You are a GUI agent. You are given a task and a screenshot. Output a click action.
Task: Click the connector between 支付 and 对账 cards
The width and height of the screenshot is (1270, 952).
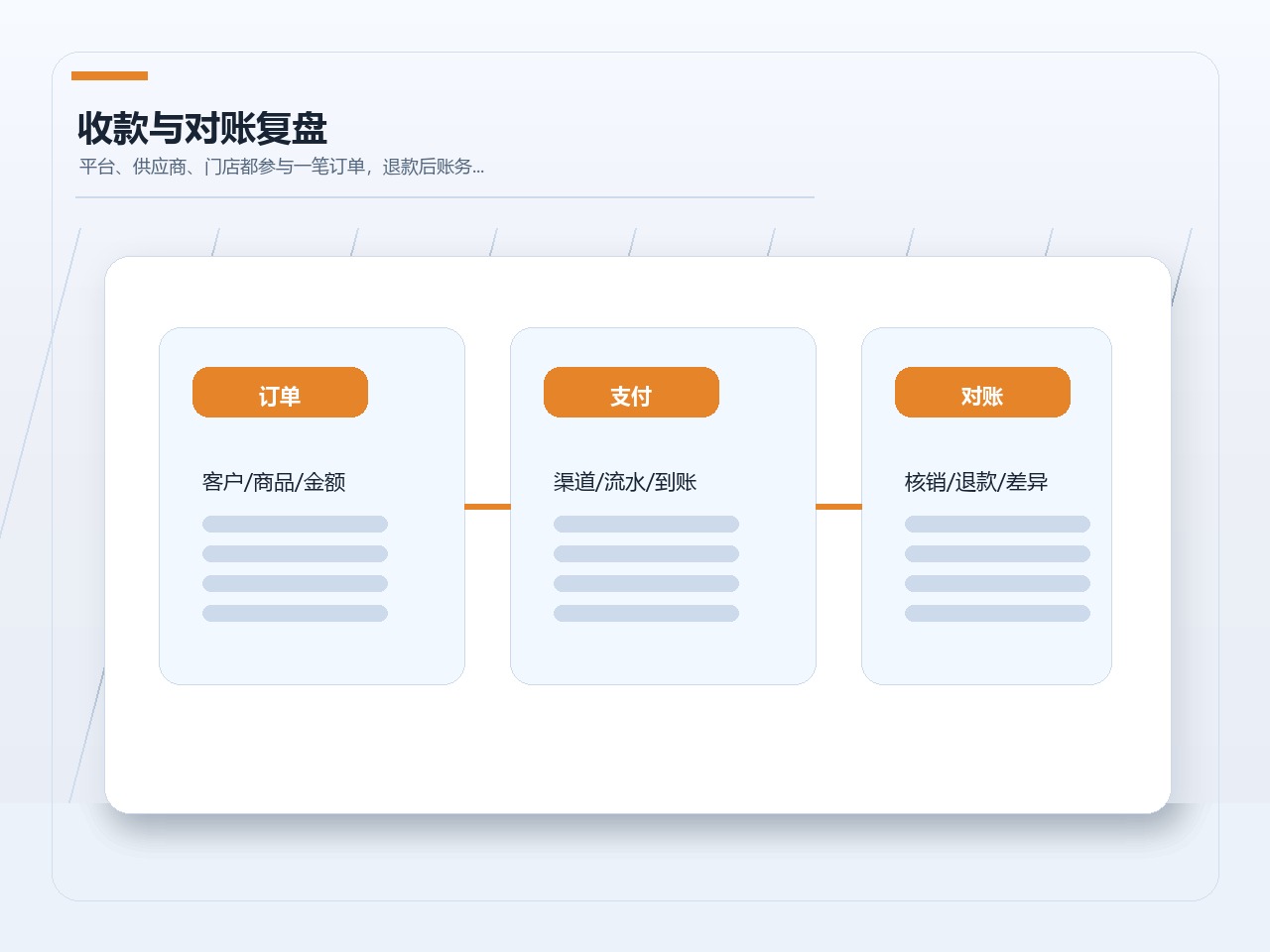[838, 507]
